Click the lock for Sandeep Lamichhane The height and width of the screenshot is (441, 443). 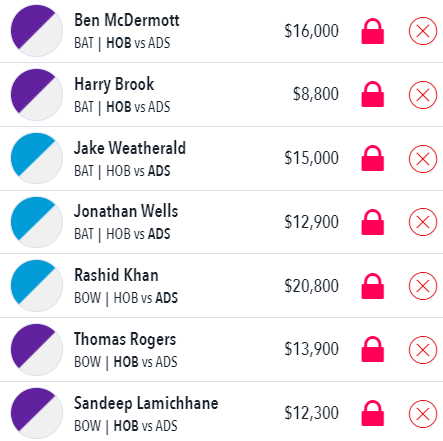pos(373,413)
